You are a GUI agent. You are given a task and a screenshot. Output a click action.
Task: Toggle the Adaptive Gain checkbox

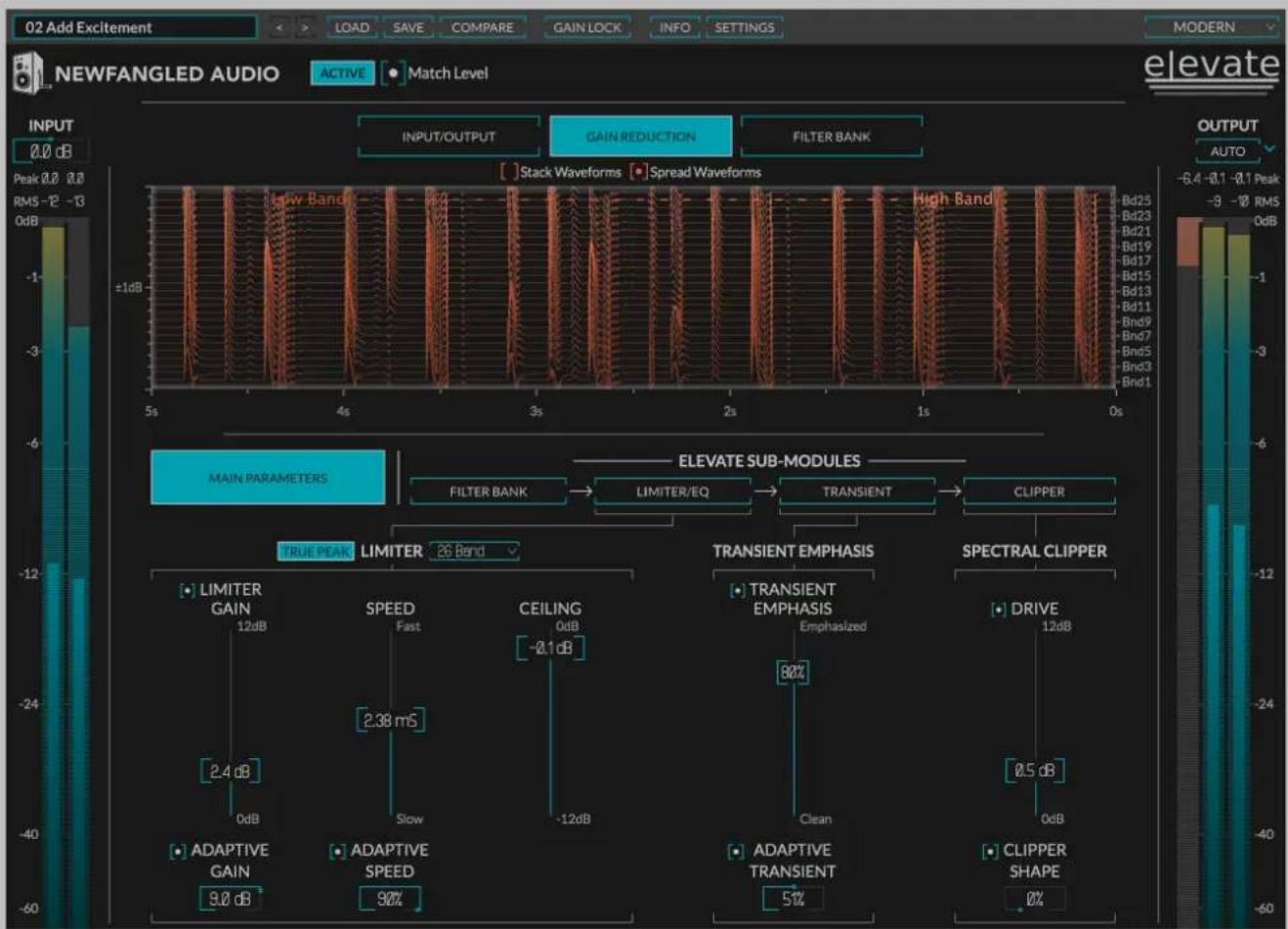click(x=178, y=852)
